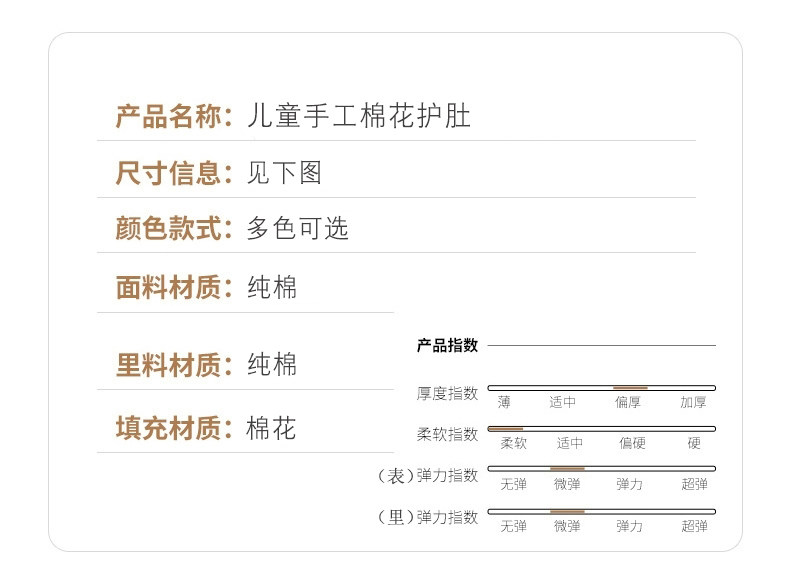Click the 面料材质 label
Image resolution: width=790 pixels, height=576 pixels.
[174, 288]
